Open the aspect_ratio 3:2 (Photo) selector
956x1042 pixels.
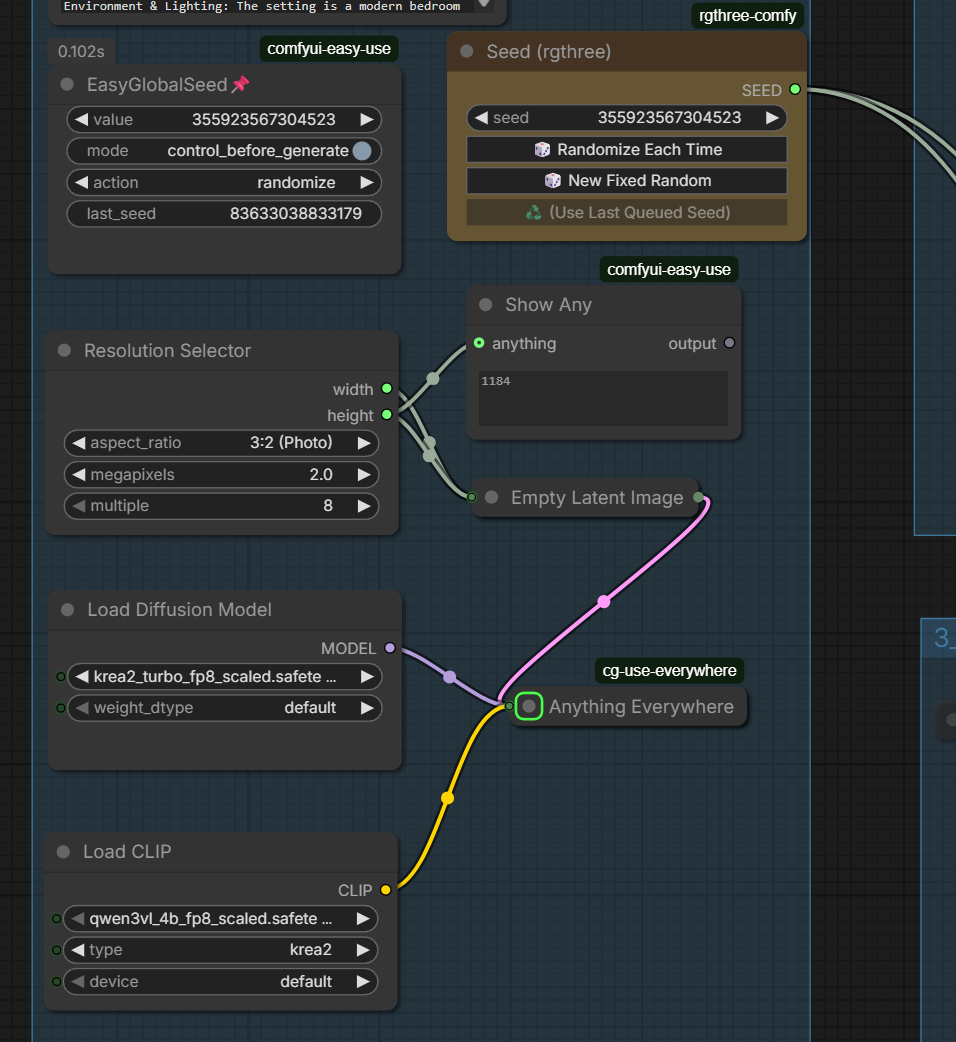221,443
